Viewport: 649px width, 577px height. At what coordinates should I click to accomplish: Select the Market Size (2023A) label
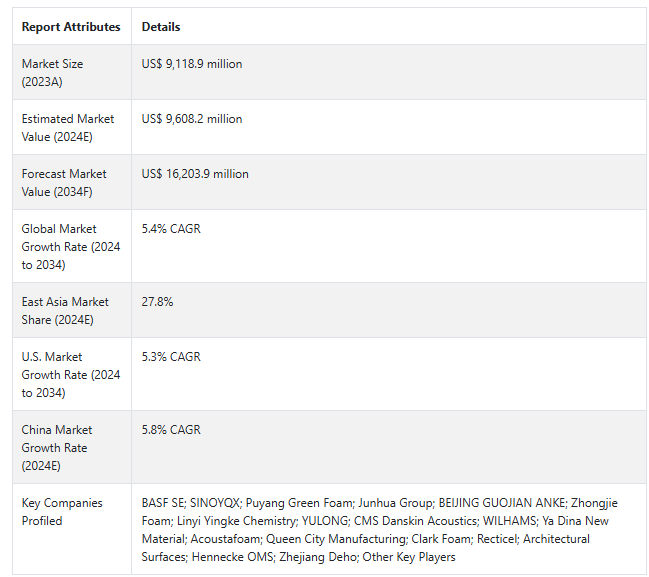tap(53, 72)
